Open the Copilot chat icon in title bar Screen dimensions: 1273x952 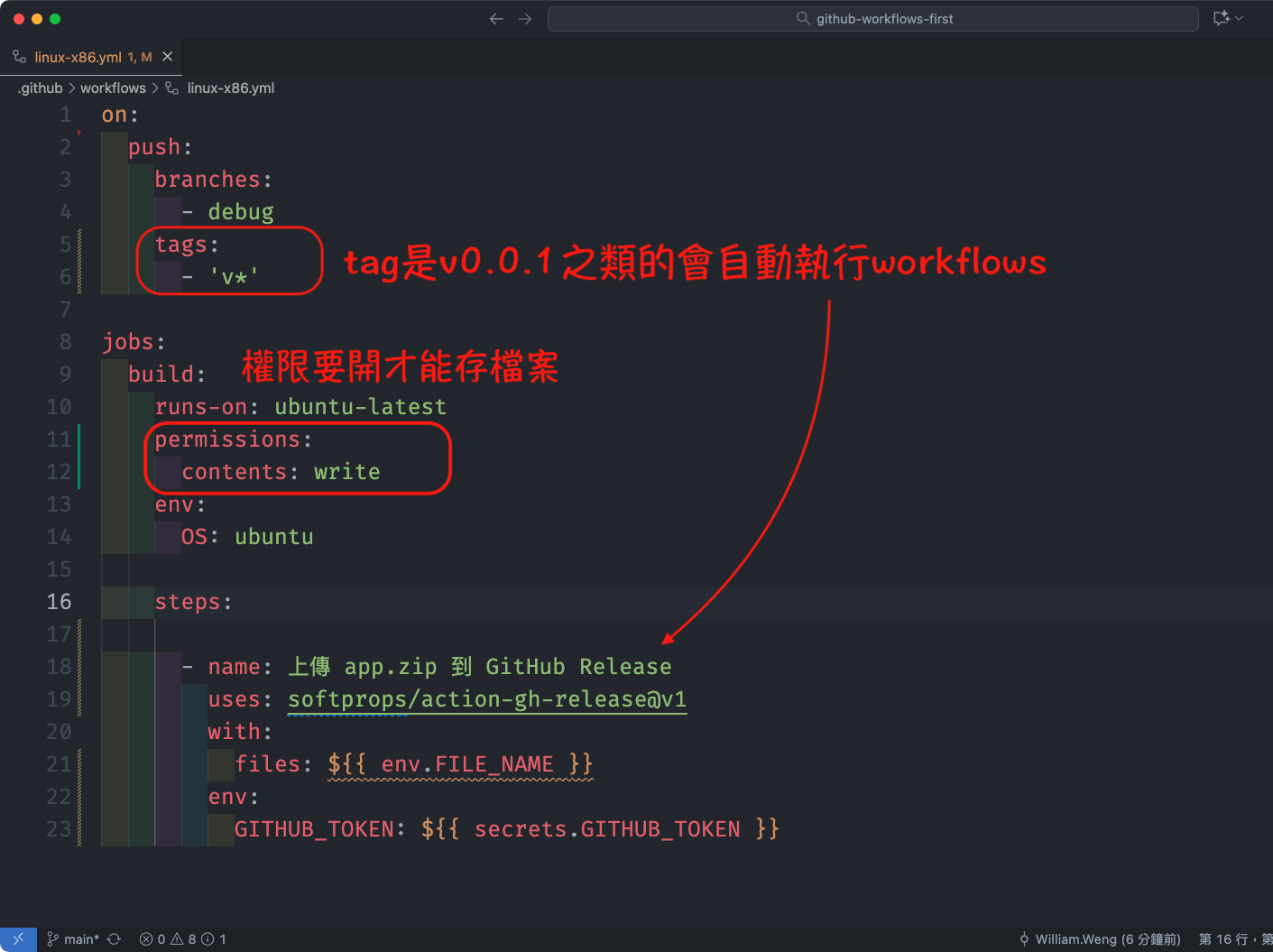[x=1221, y=18]
